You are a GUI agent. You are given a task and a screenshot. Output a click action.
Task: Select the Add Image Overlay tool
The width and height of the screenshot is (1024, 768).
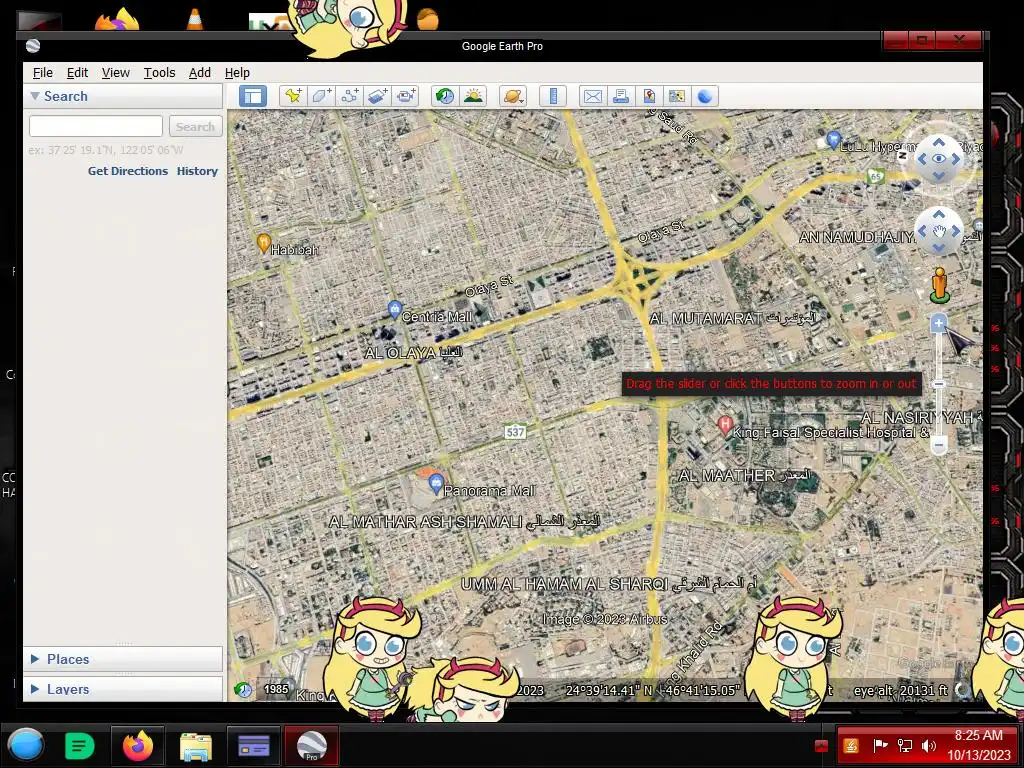(377, 97)
